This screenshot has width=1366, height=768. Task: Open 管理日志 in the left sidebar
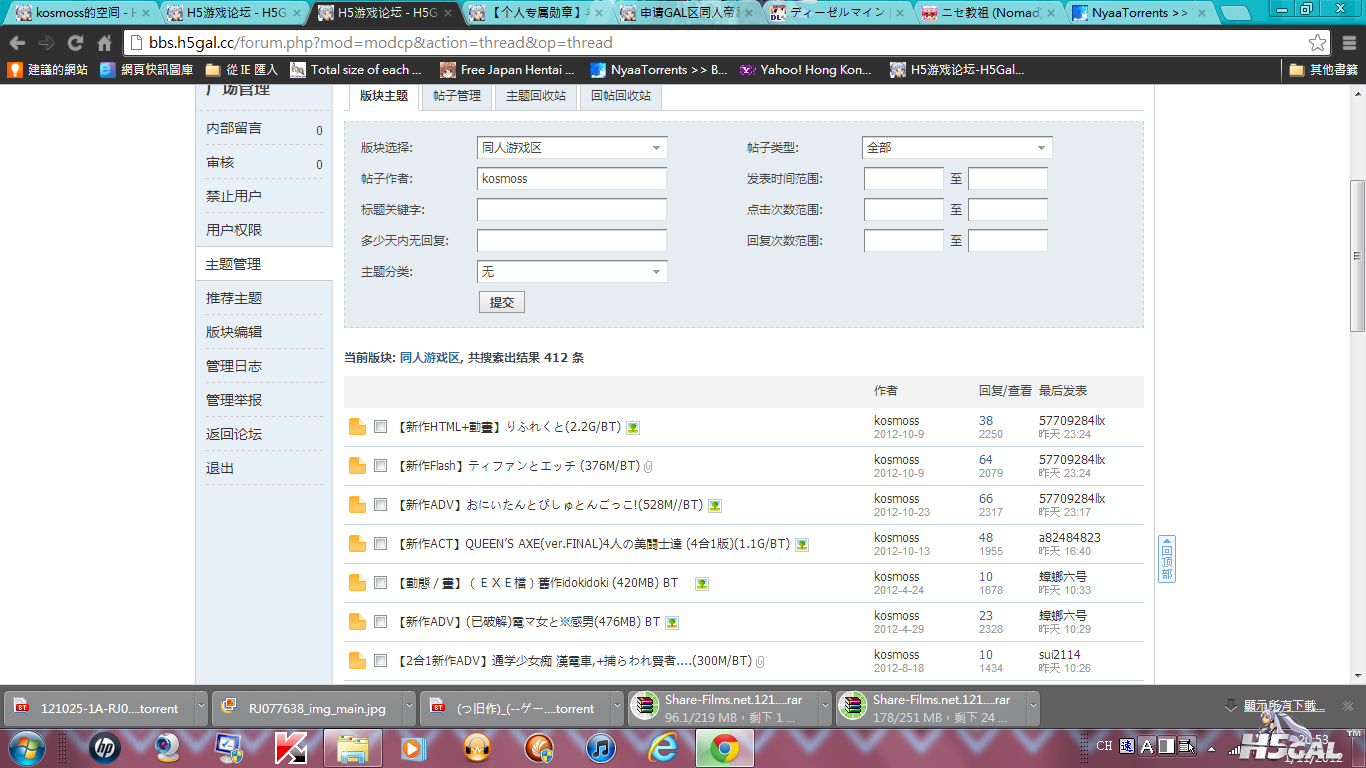pos(234,366)
